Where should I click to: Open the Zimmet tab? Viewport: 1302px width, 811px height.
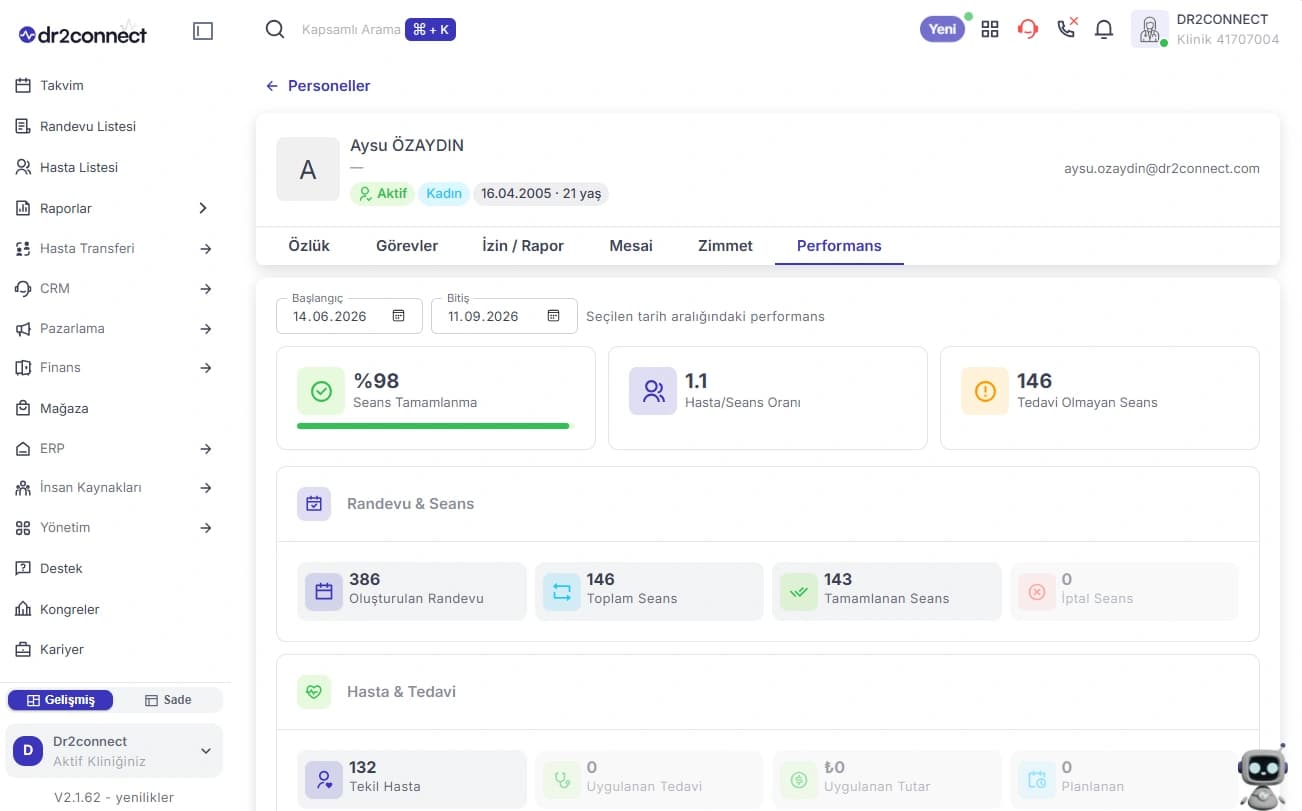pyautogui.click(x=725, y=245)
